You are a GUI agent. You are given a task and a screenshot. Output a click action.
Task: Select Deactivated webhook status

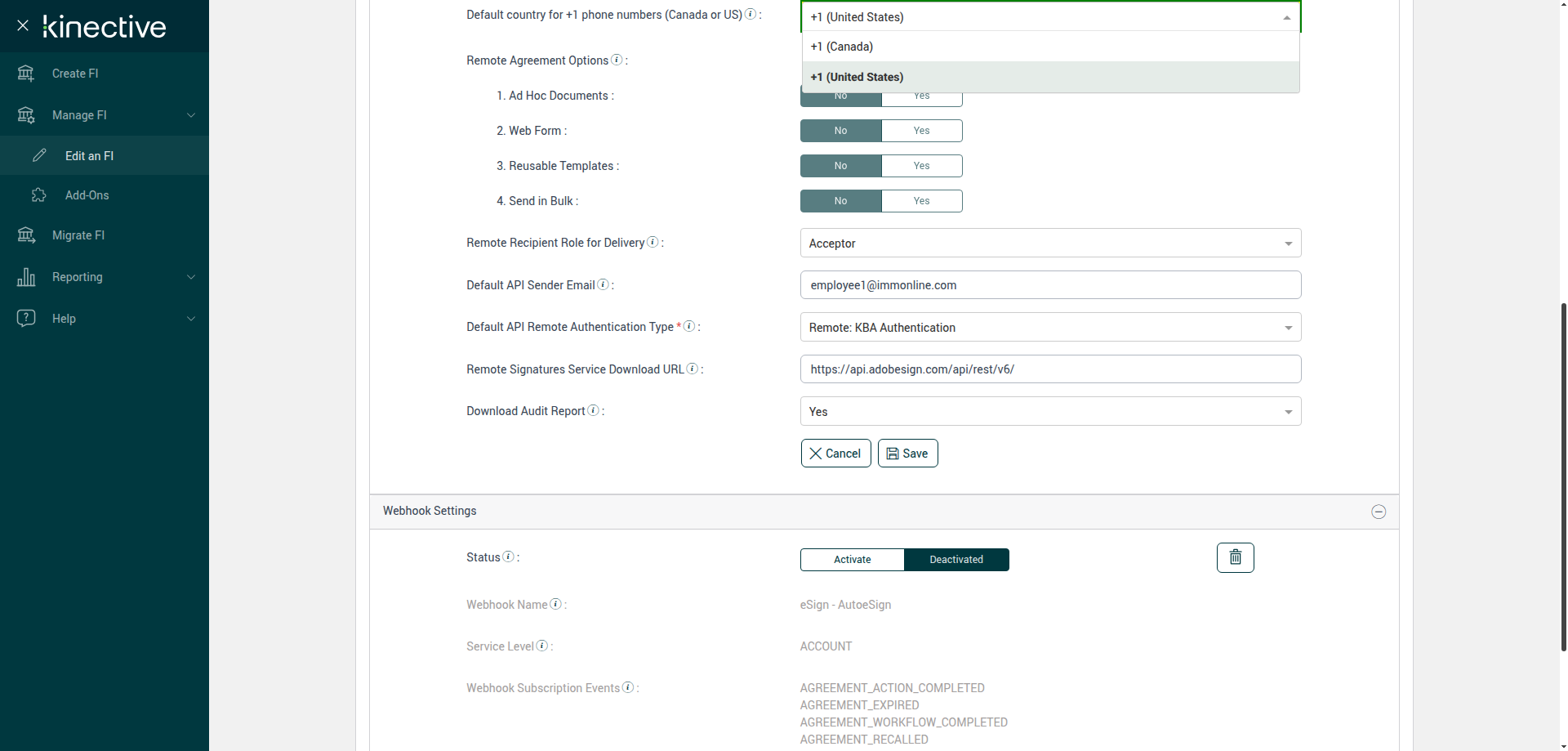coord(956,560)
